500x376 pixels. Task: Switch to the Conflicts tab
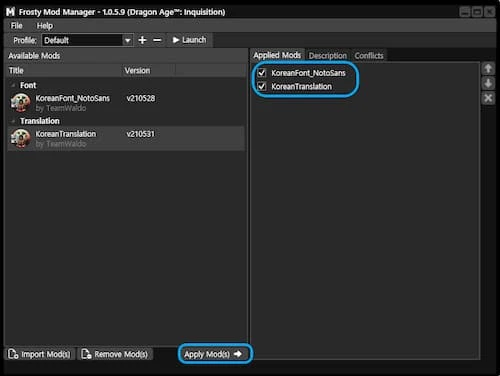click(369, 56)
